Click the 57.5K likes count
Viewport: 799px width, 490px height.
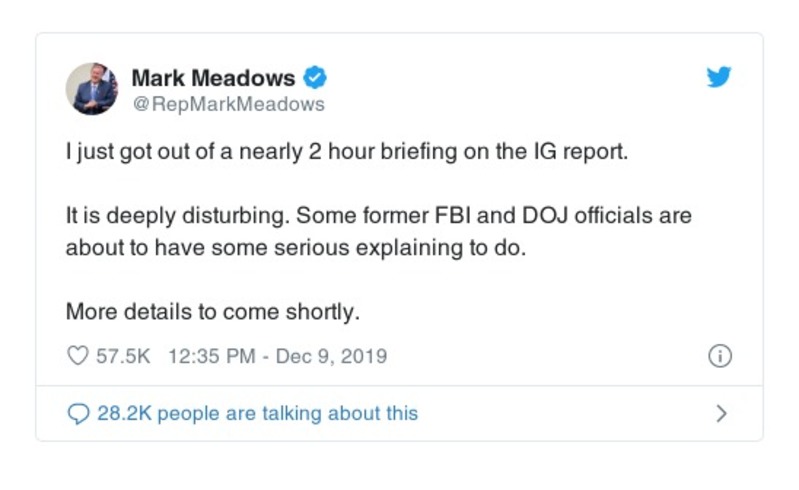point(122,356)
